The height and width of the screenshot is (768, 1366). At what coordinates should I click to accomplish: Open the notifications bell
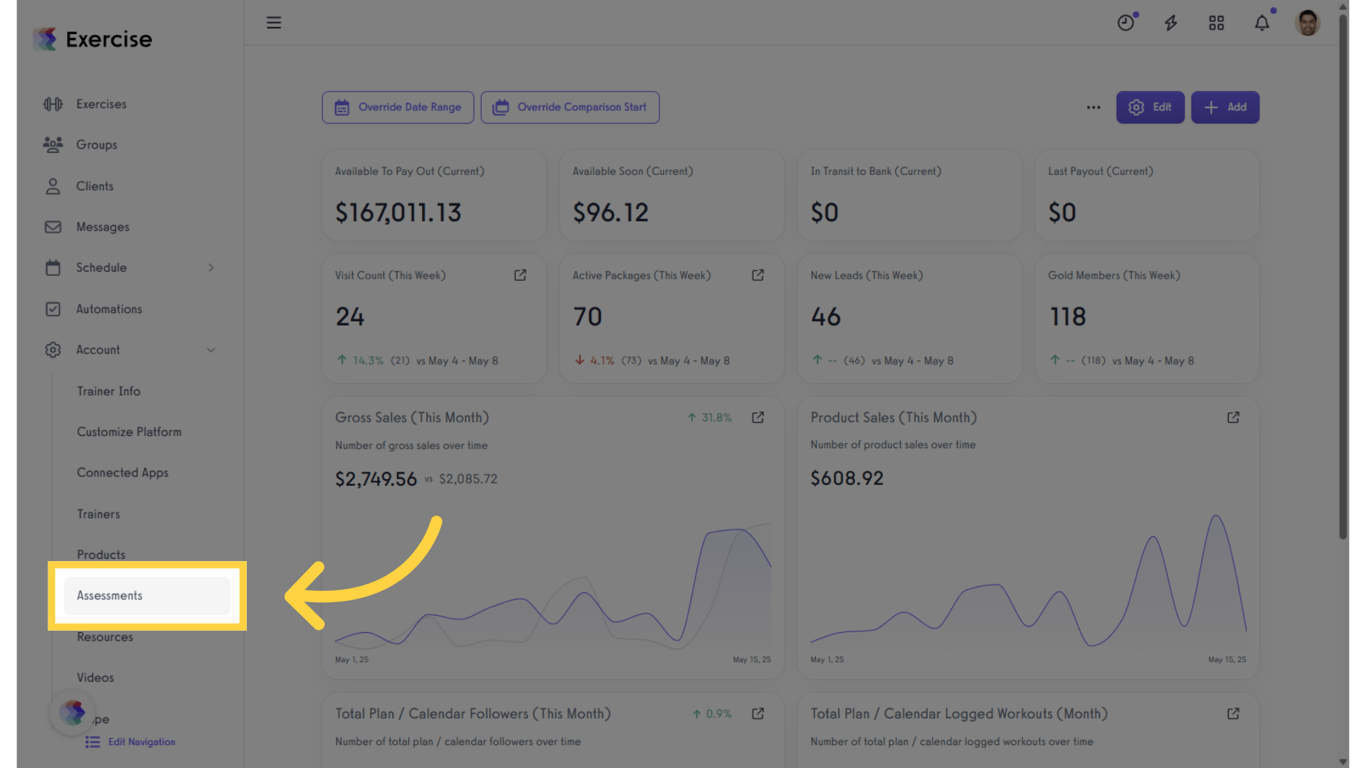1262,23
